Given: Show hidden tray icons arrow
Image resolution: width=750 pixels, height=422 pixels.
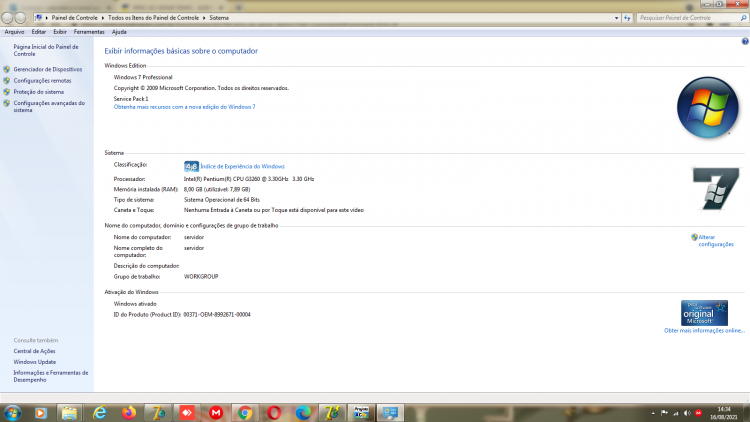Looking at the screenshot, I should point(653,413).
